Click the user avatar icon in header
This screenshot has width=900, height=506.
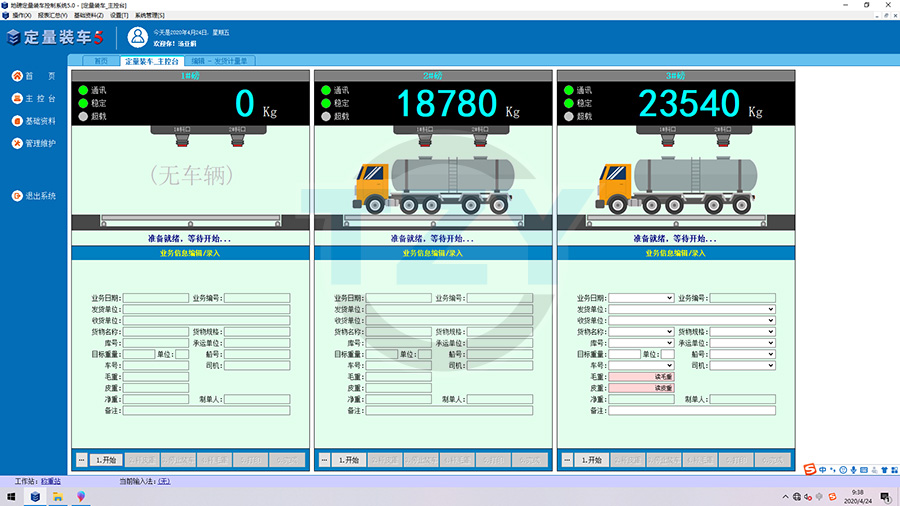tap(137, 38)
